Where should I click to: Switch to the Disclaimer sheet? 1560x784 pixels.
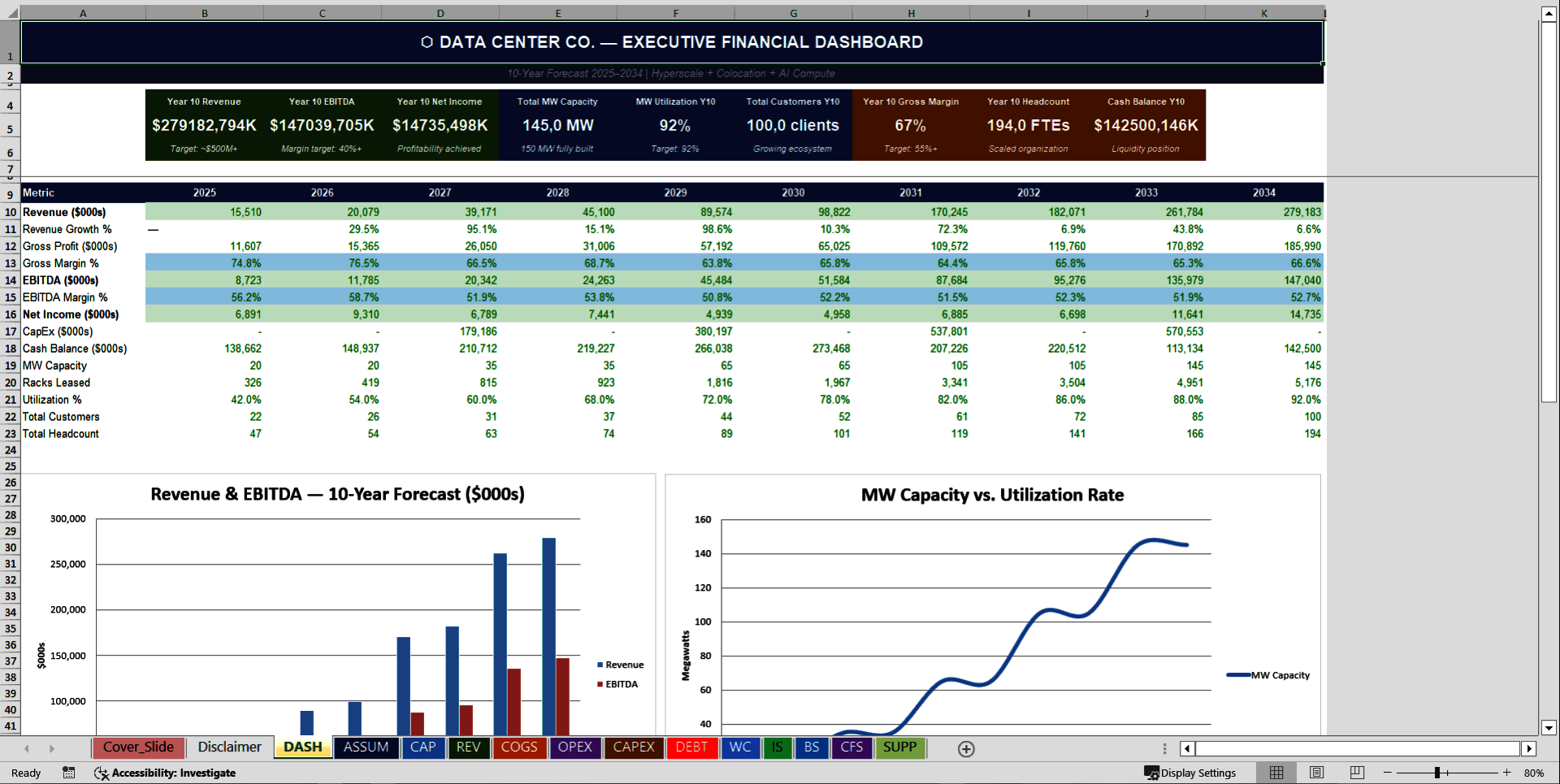(229, 747)
